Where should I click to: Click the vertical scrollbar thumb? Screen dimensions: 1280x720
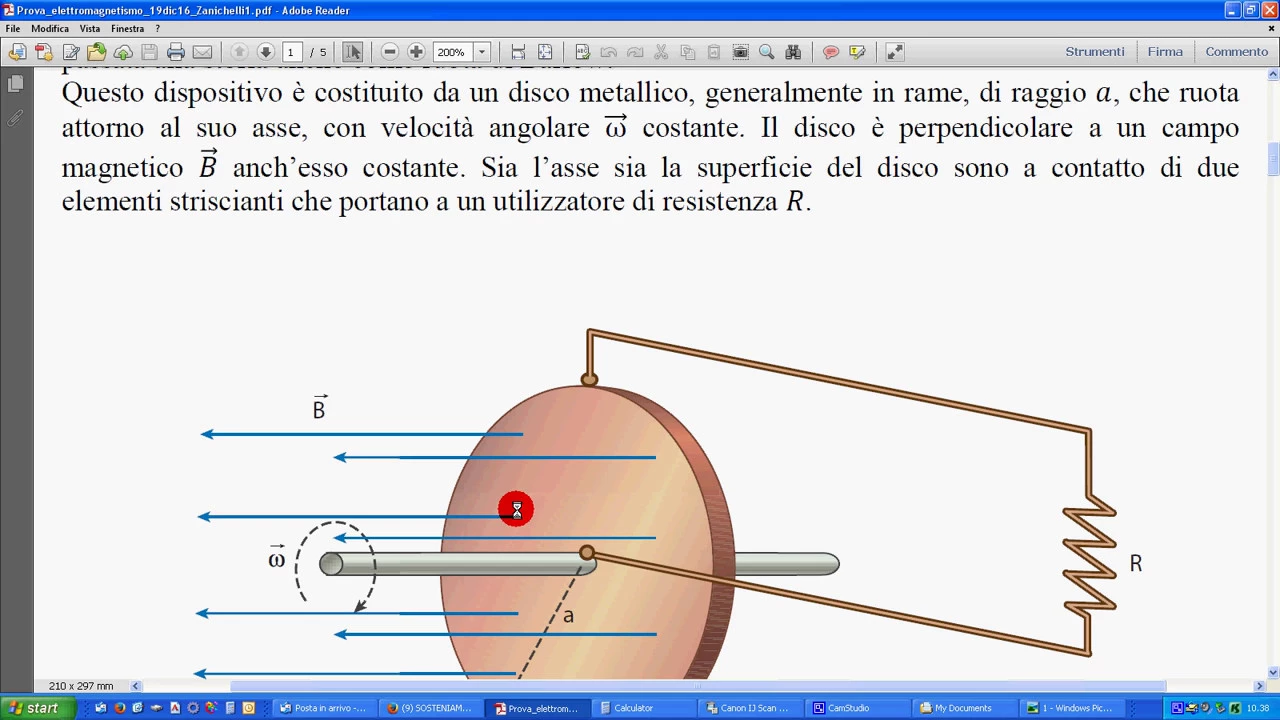point(1274,159)
